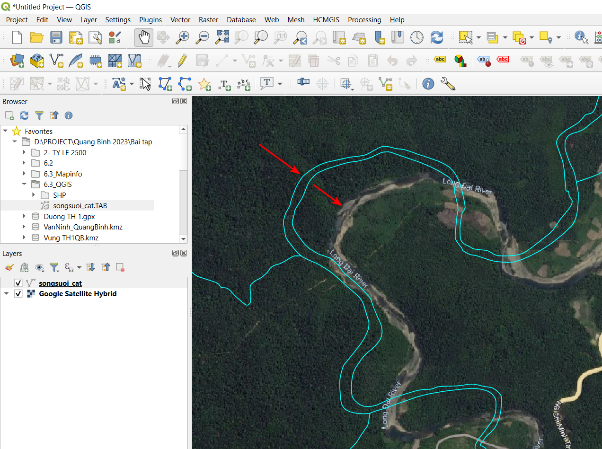Toggle visibility of Google Satellite Hybrid layer

(18, 294)
